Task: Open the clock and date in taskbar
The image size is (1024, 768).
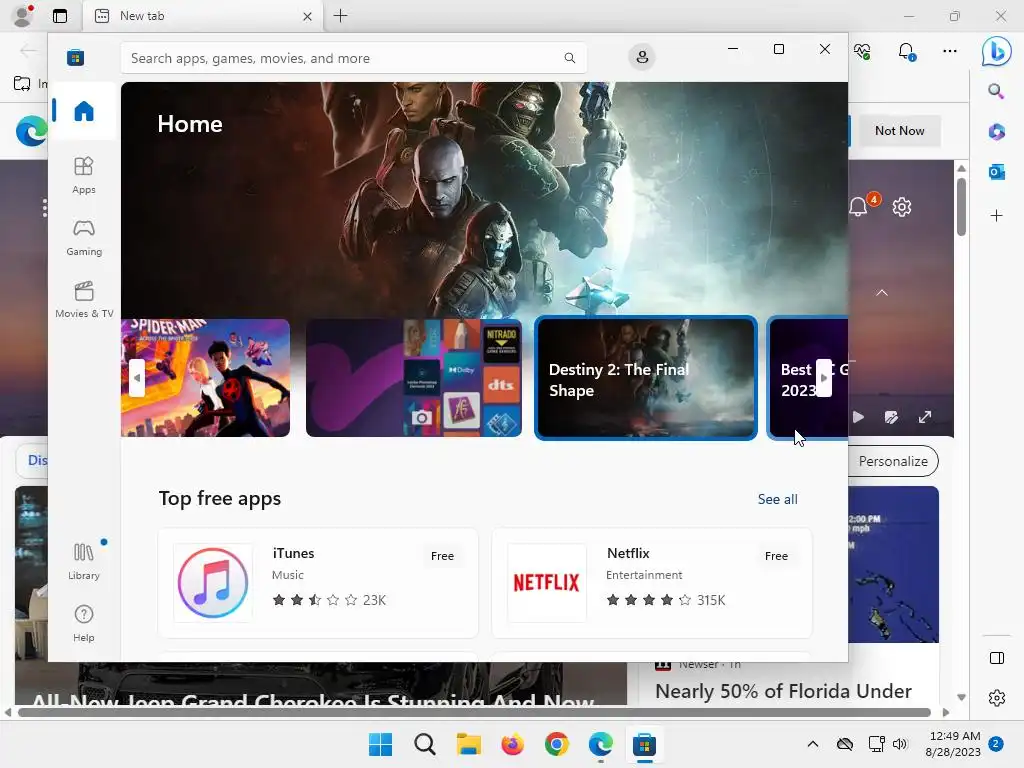Action: click(953, 744)
